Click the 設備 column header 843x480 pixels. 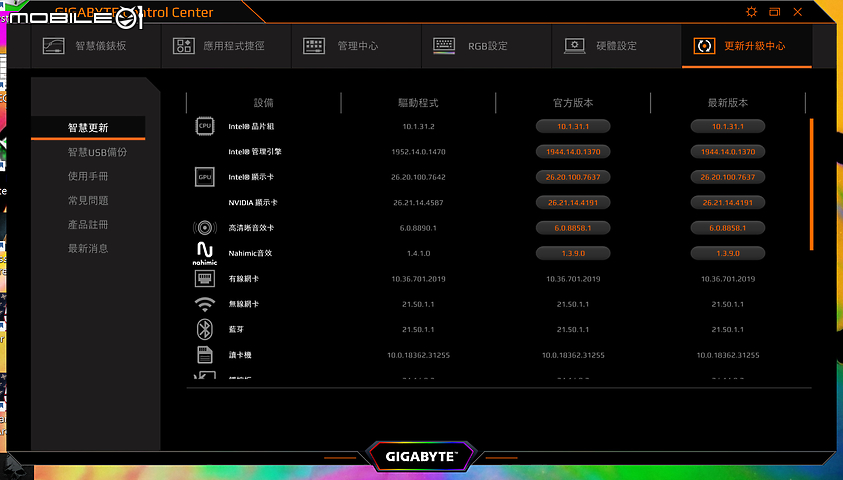[263, 103]
